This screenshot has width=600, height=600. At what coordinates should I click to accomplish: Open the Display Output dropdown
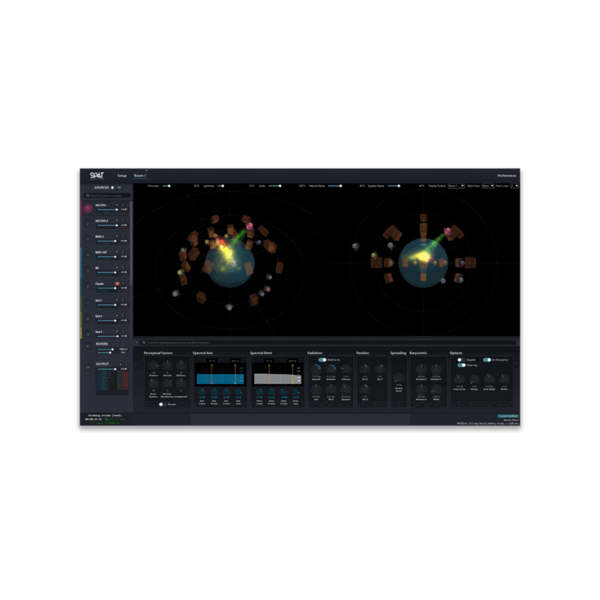point(456,186)
